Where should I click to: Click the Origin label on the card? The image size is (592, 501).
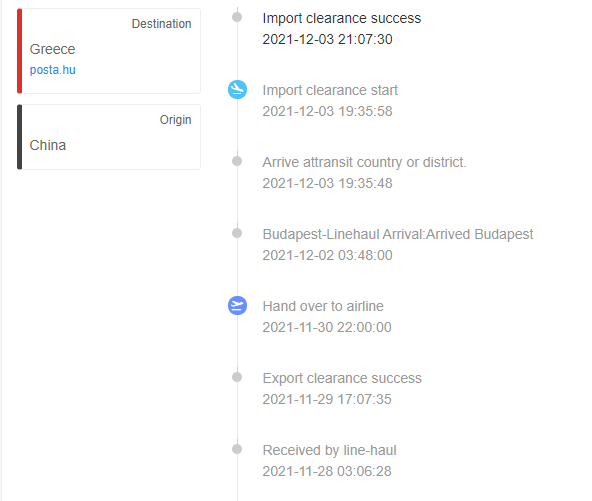pos(175,120)
